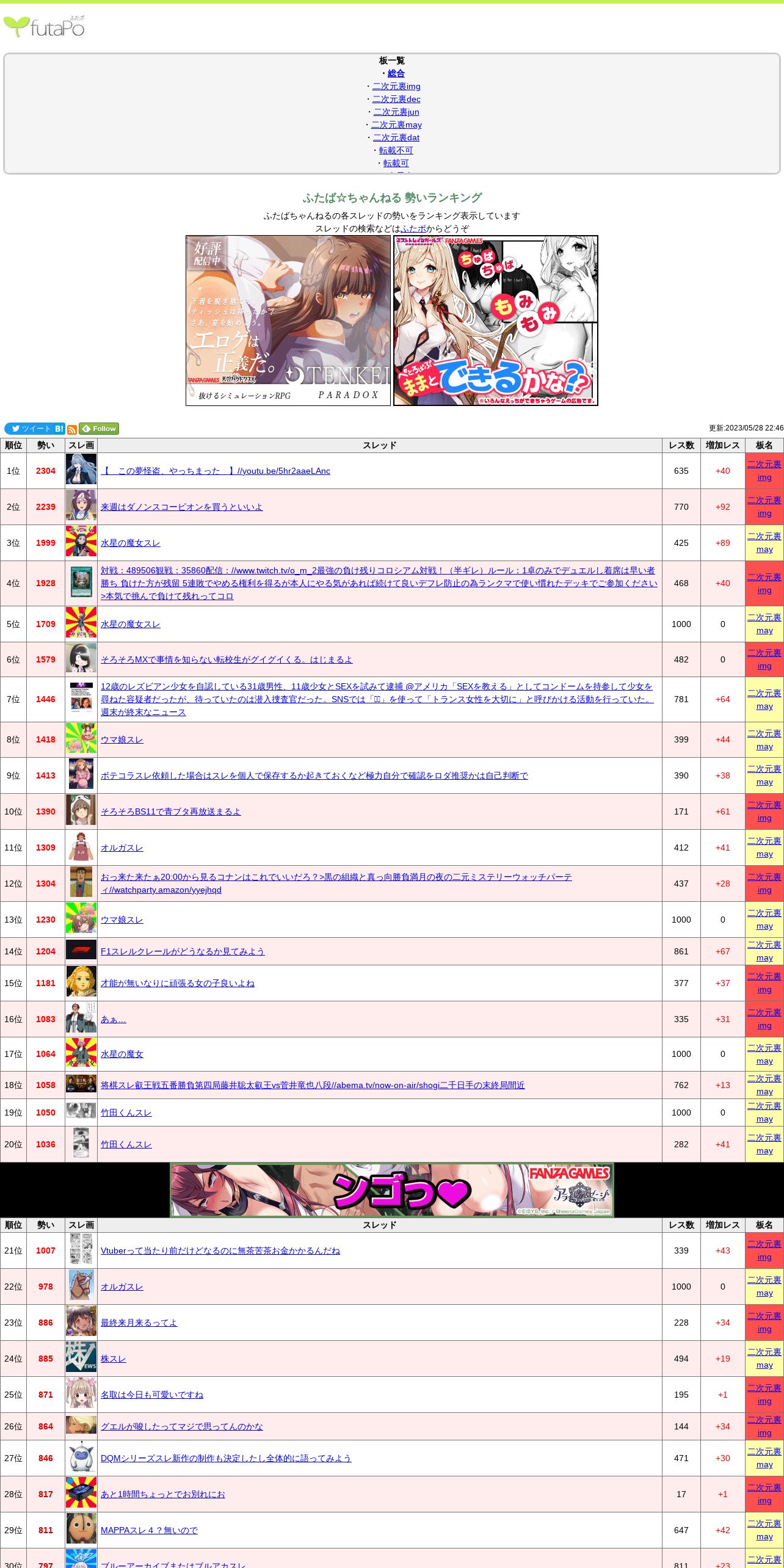This screenshot has height=1568, width=784.
Task: Click the 27位 DQM thread thumbnail
Action: click(81, 1456)
